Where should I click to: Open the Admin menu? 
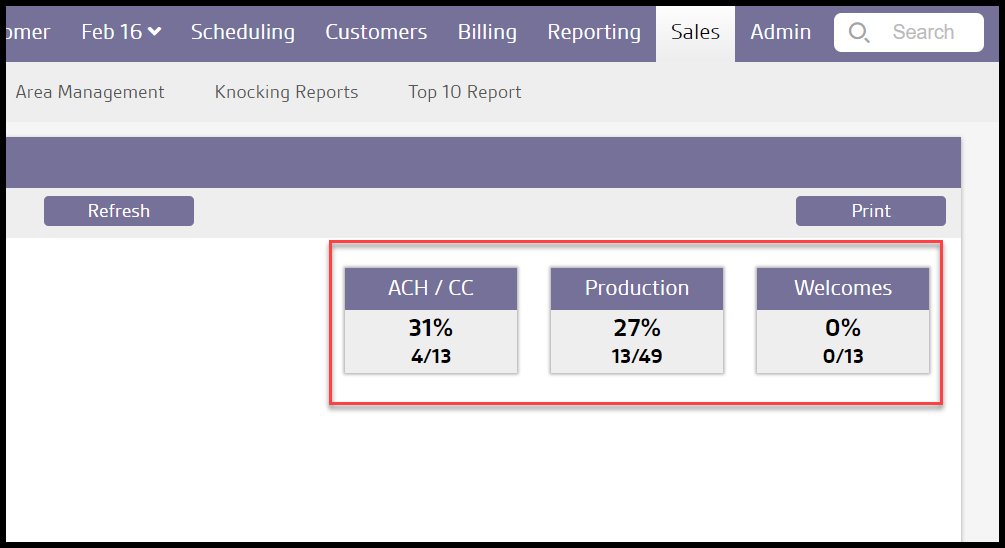pyautogui.click(x=781, y=32)
